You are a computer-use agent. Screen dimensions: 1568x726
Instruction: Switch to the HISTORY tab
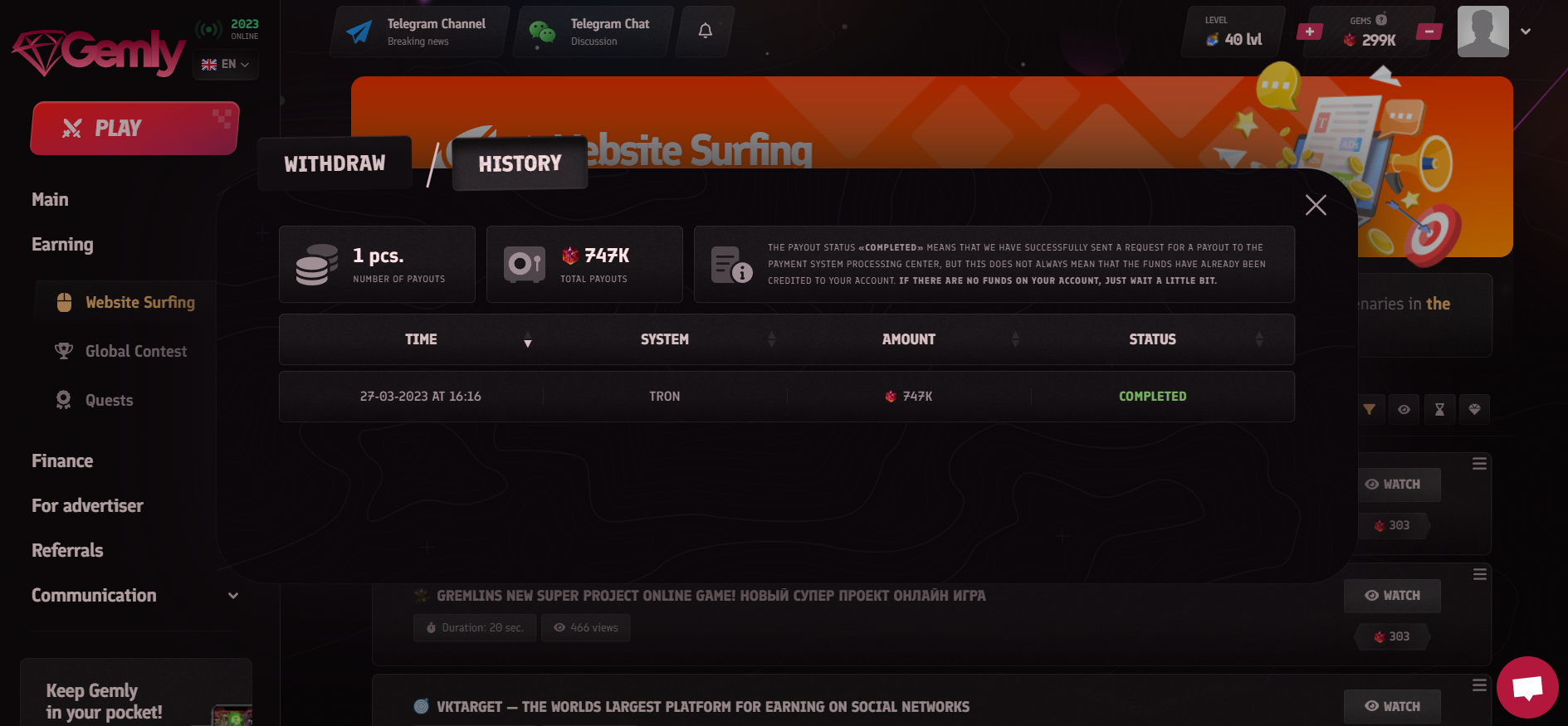click(x=520, y=163)
